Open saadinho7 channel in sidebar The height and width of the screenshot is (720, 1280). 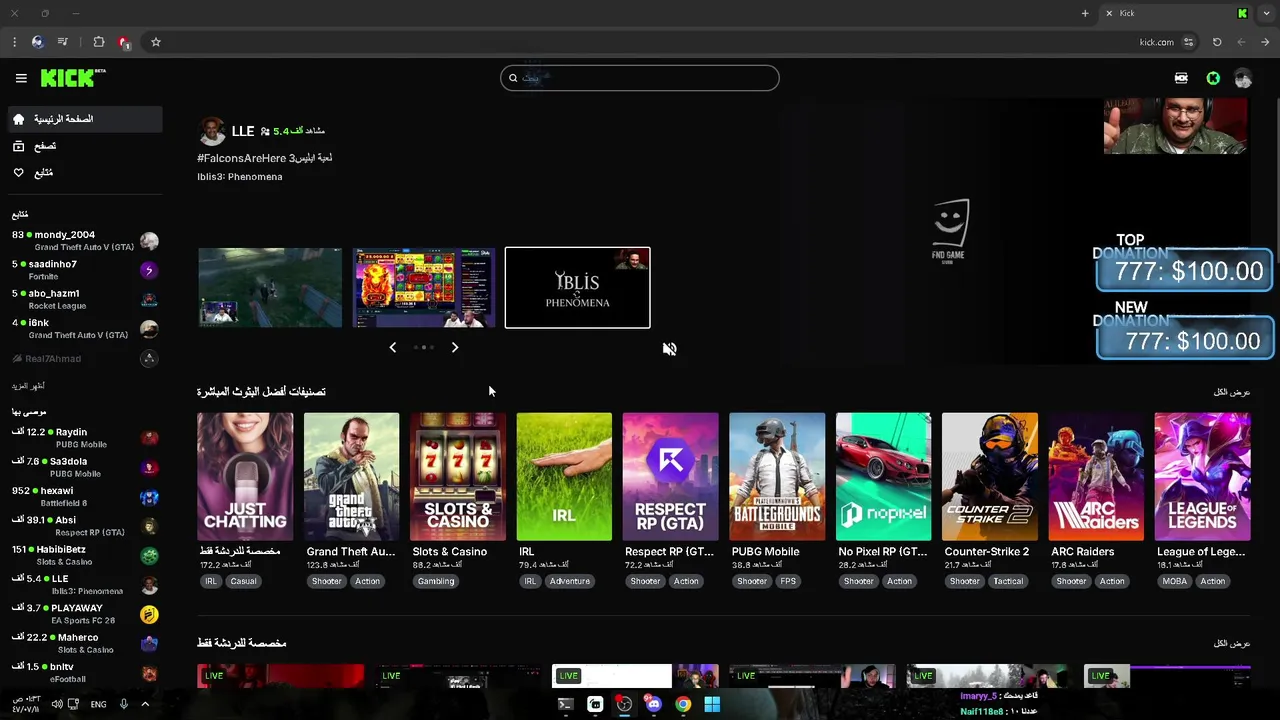coord(85,270)
